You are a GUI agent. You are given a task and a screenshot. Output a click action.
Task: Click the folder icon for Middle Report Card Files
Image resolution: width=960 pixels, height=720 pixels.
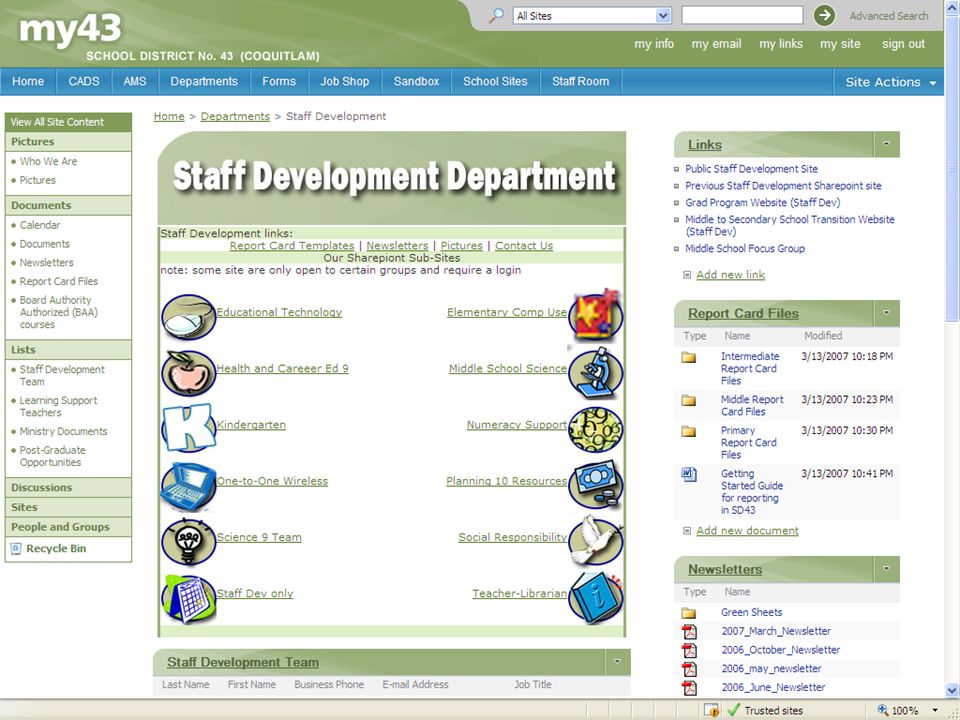coord(689,400)
